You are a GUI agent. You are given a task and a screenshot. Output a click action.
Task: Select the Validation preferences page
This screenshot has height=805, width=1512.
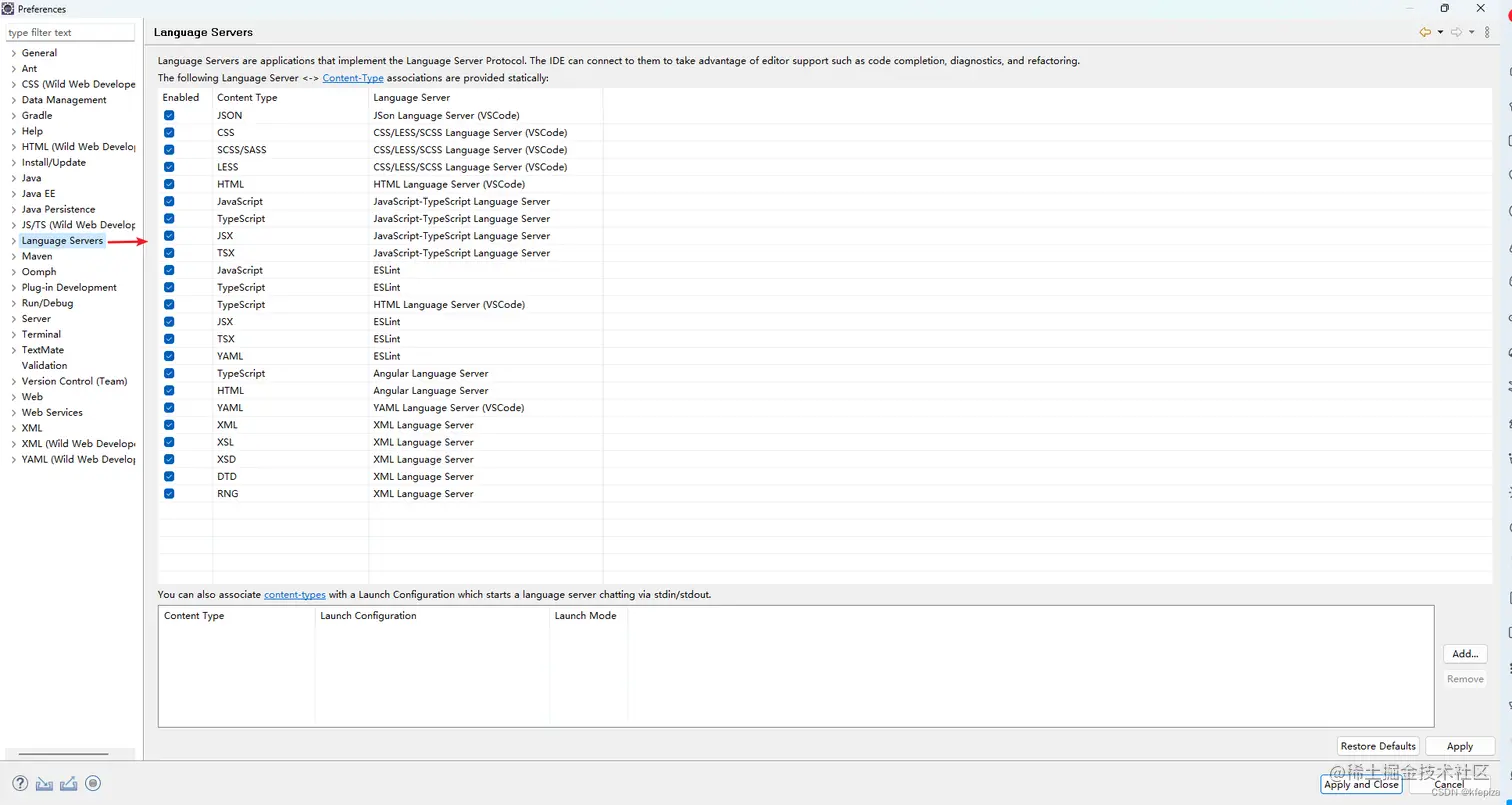(x=45, y=365)
